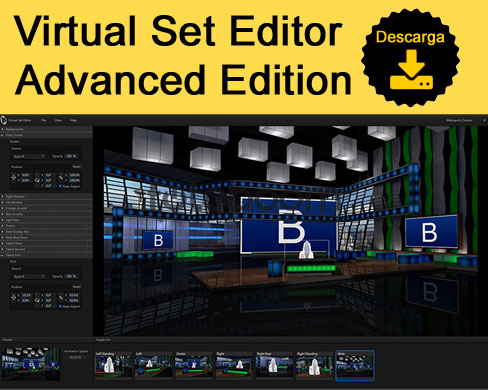Open the Animation Speed dropdown

pos(76,357)
